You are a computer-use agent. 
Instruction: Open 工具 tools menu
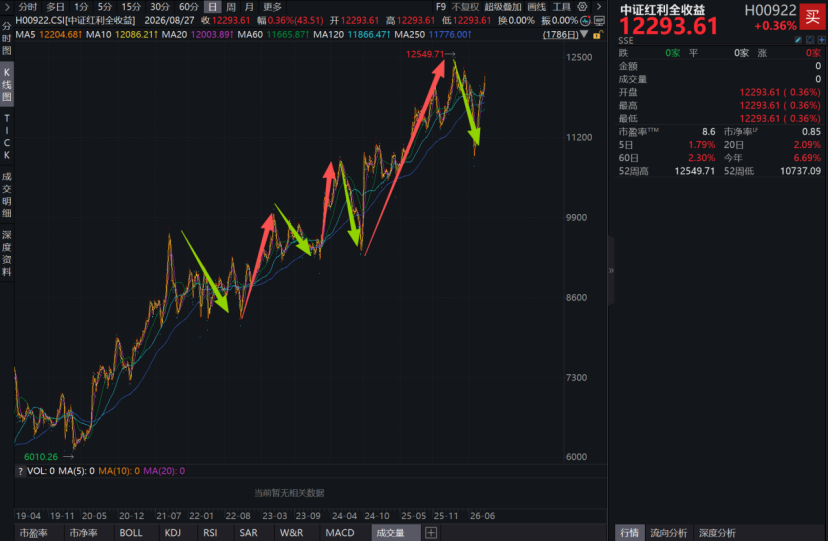point(561,7)
